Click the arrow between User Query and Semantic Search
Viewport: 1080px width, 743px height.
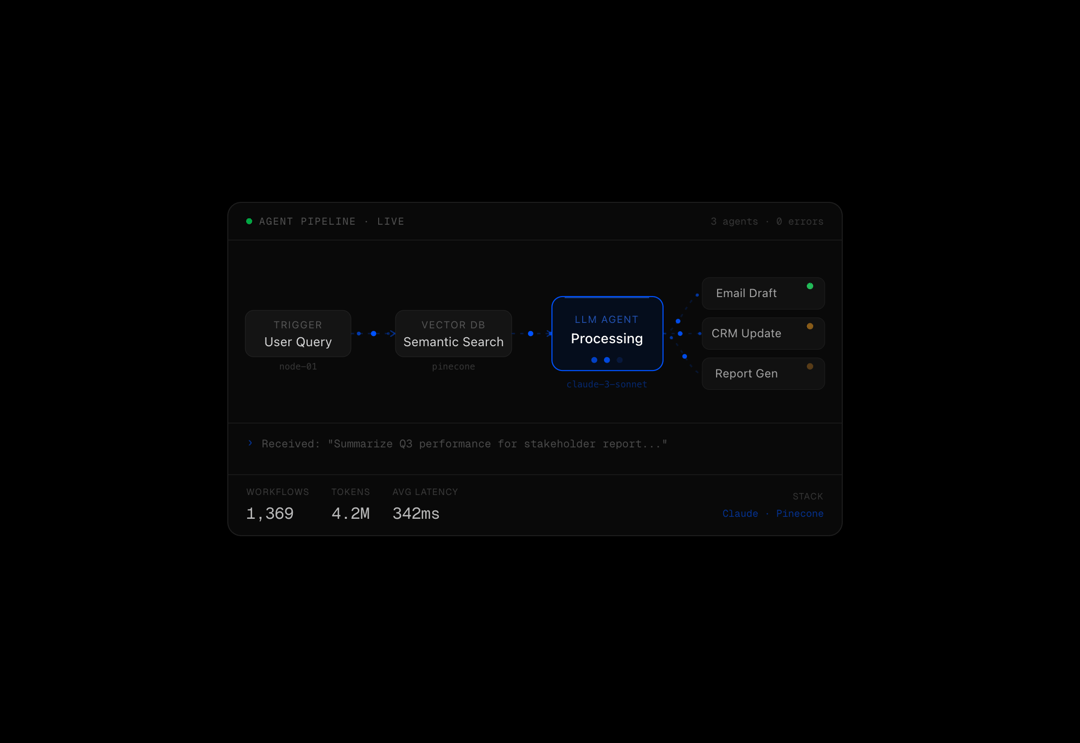pyautogui.click(x=373, y=333)
